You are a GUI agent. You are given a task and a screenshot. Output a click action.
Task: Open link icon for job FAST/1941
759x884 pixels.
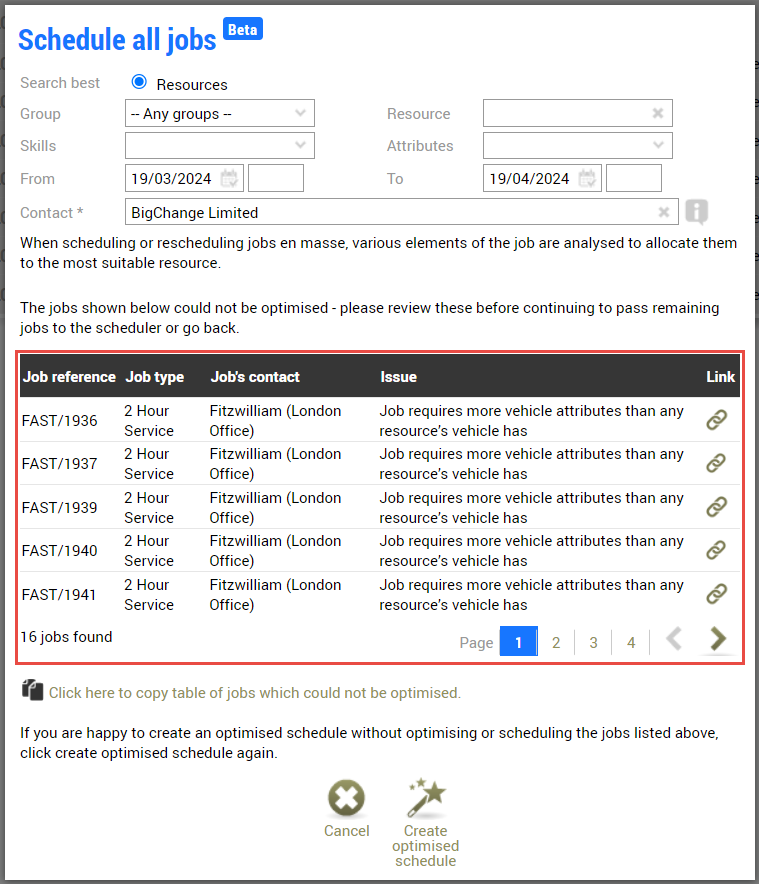(x=716, y=594)
